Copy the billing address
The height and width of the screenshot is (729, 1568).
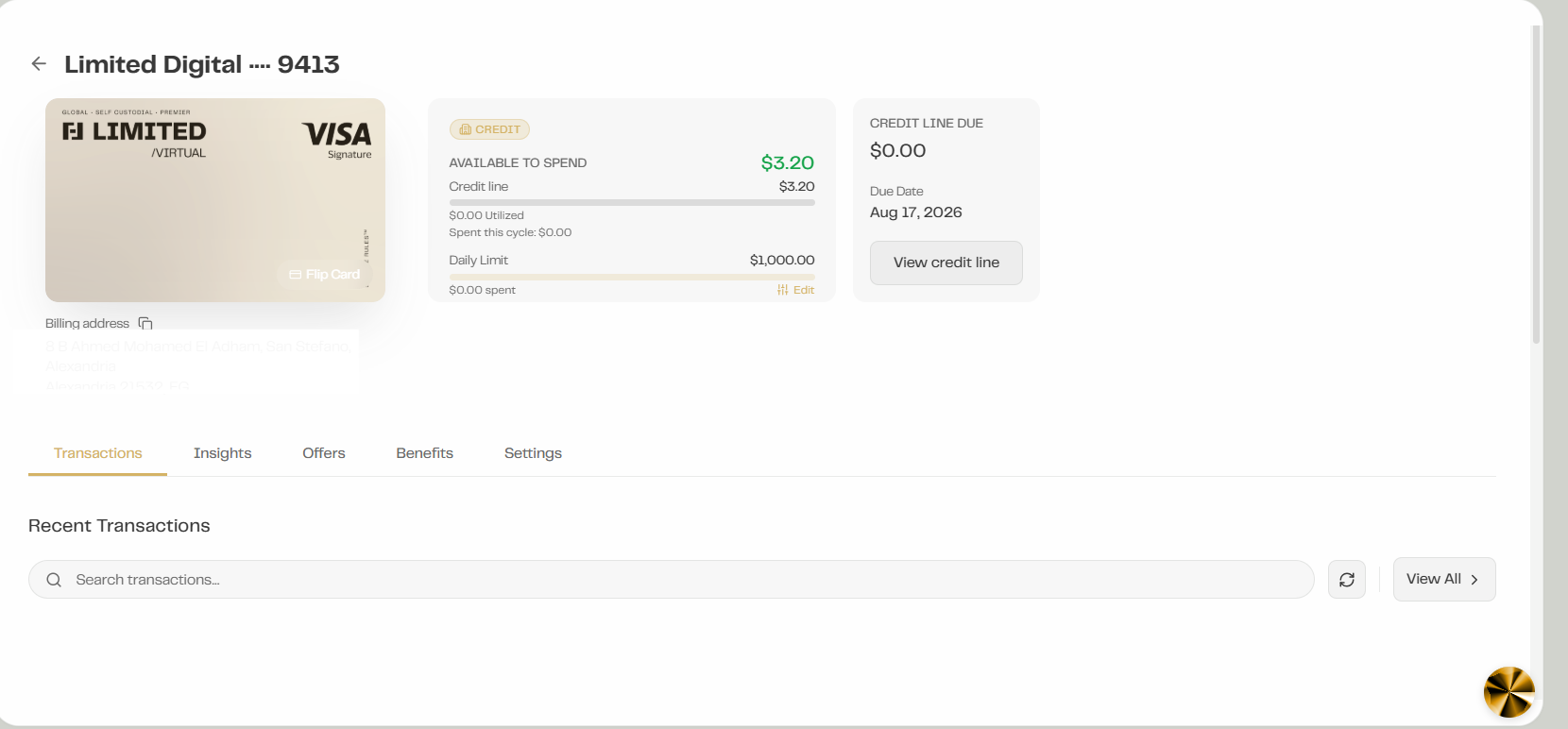click(x=145, y=323)
